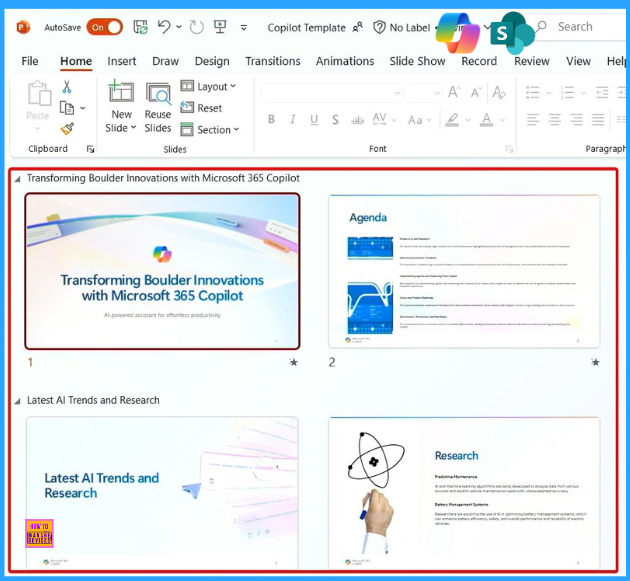Open the Clipboard pane launcher
The image size is (630, 581).
pyautogui.click(x=90, y=149)
